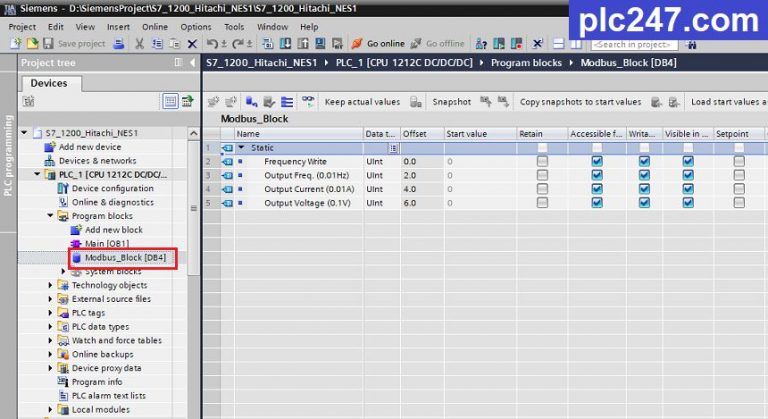768x419 pixels.
Task: Click the Open project icon
Action: (x=32, y=44)
